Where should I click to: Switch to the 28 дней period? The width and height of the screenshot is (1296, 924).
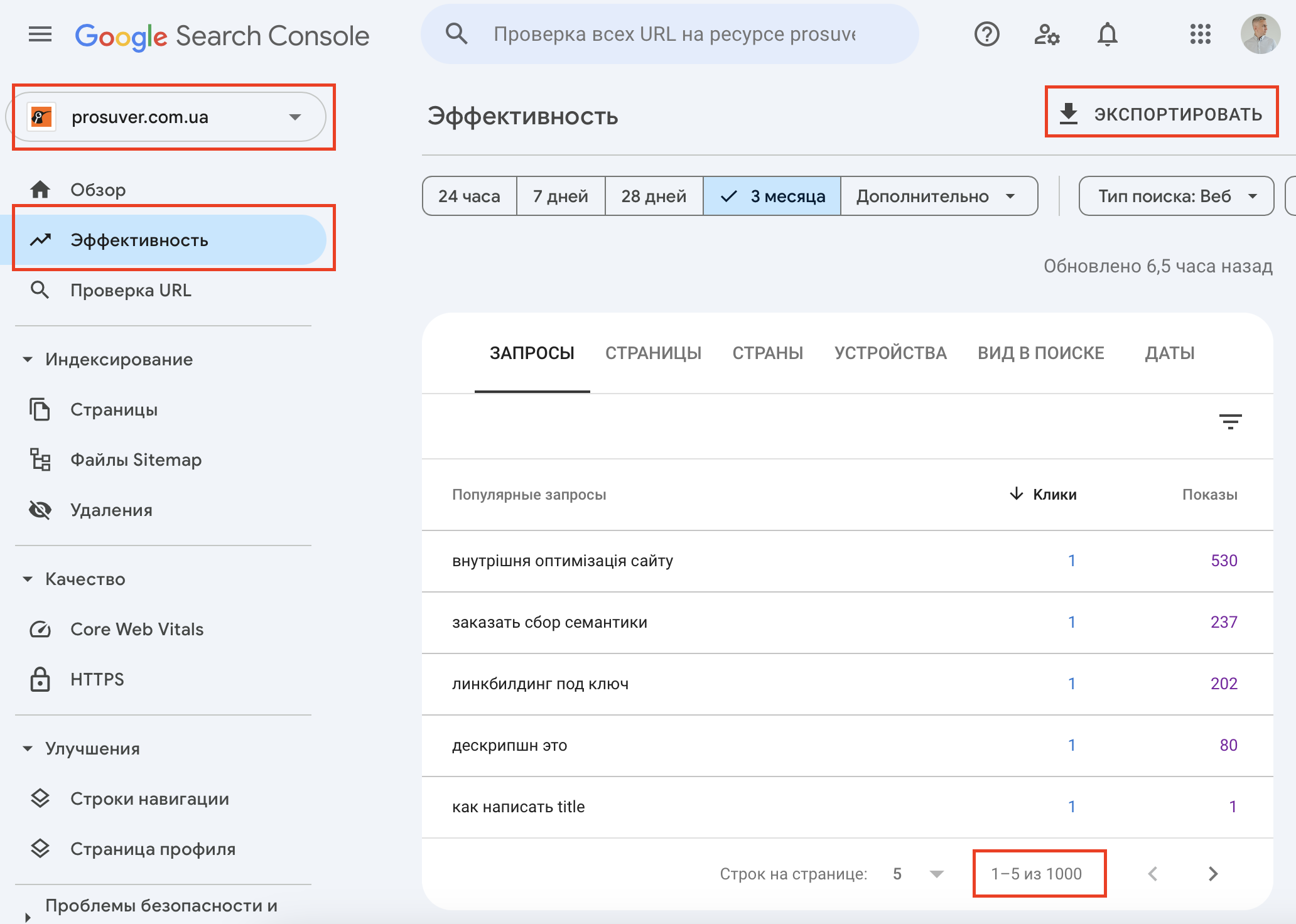click(653, 196)
